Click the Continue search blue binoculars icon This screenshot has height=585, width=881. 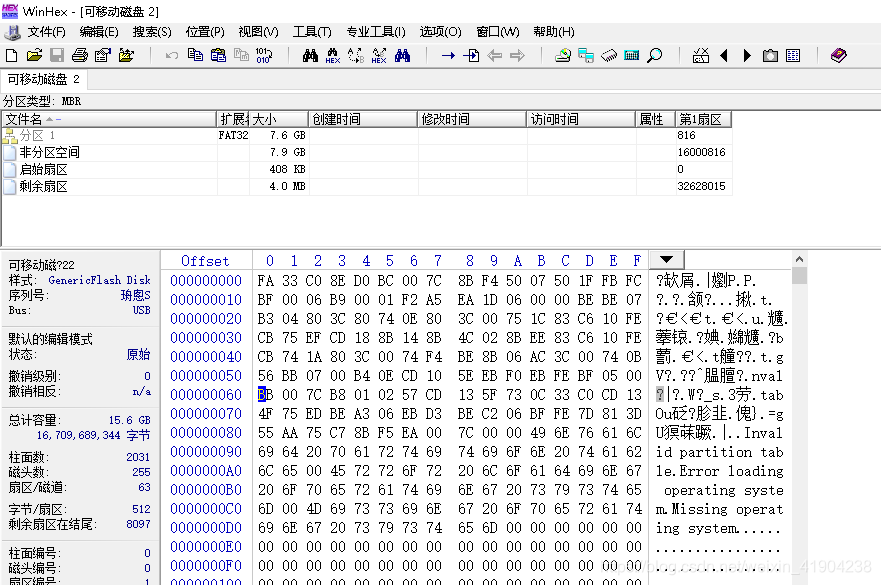point(402,55)
